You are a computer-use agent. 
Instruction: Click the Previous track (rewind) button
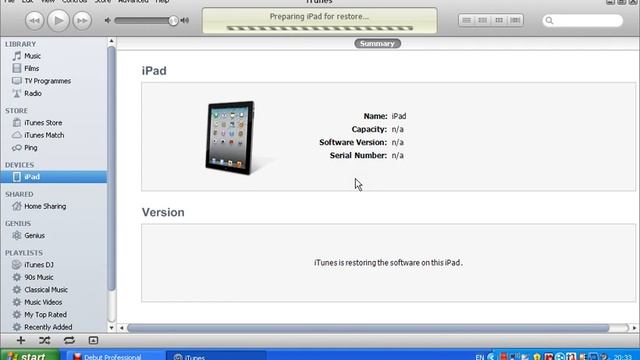34,20
